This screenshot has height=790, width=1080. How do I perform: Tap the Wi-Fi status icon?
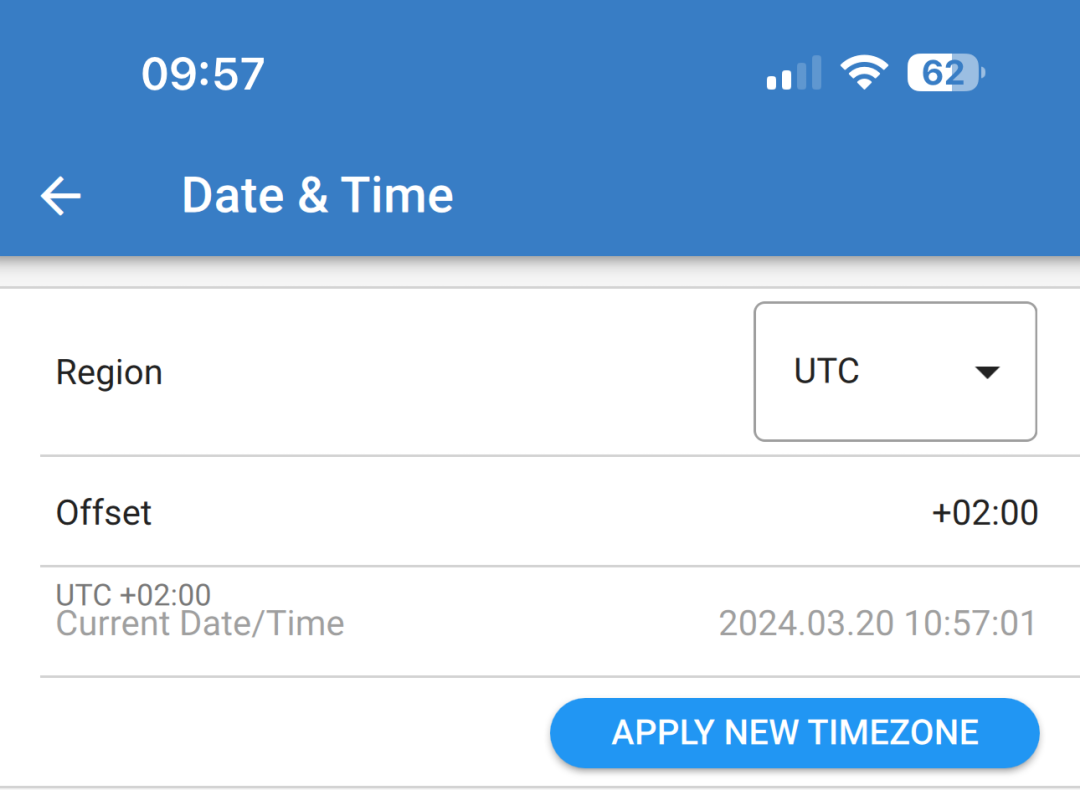pos(864,72)
